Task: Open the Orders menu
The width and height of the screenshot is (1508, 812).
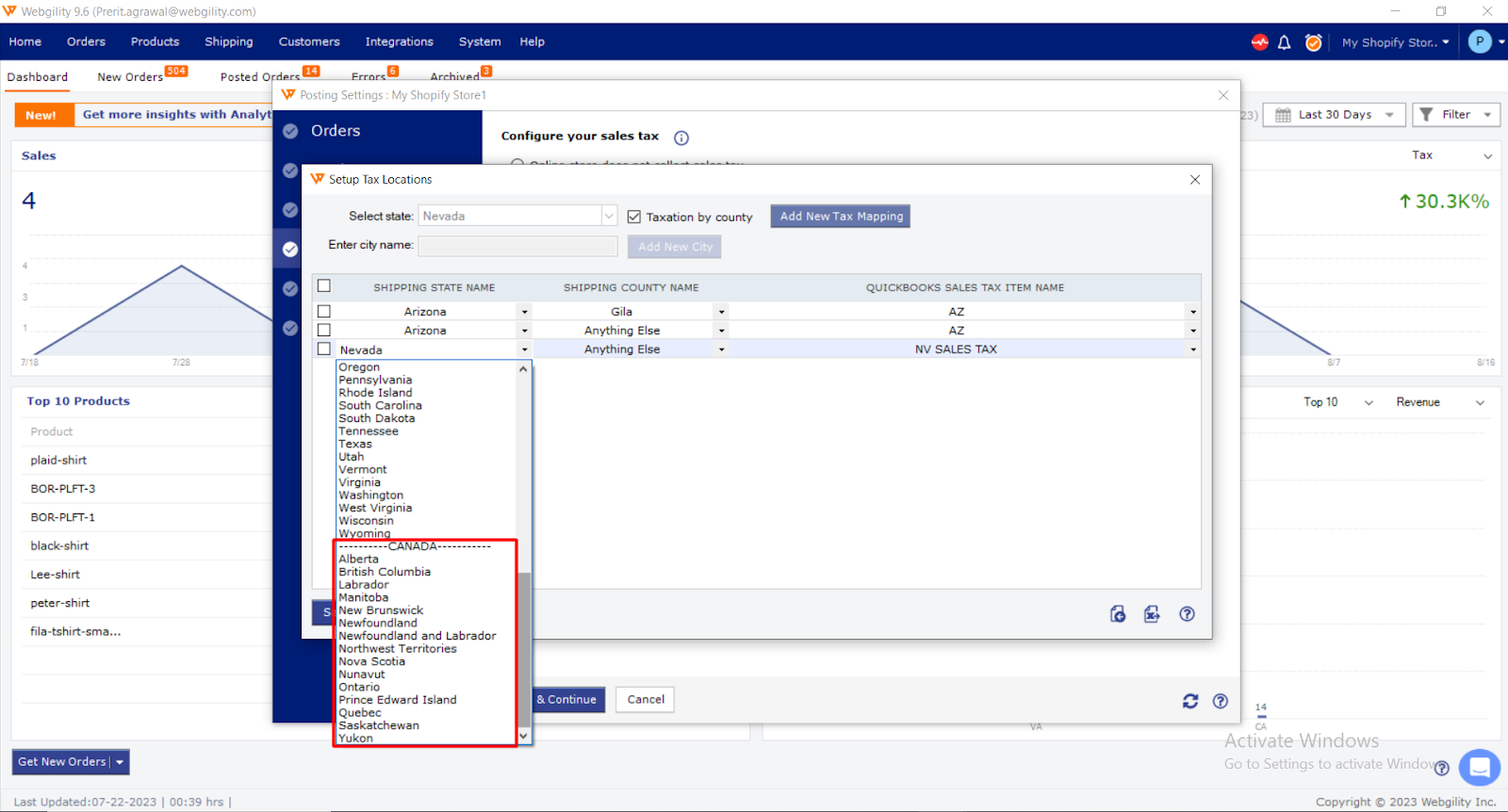Action: pos(86,41)
